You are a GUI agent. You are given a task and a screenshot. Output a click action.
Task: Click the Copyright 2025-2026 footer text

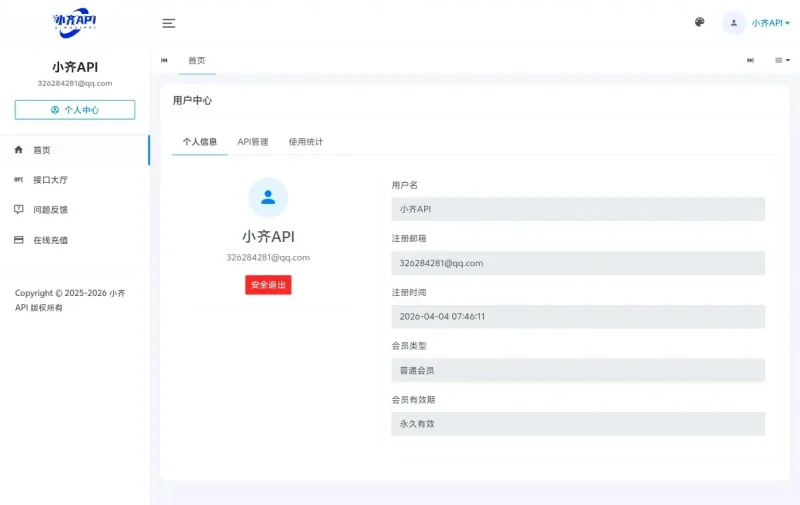pyautogui.click(x=70, y=300)
